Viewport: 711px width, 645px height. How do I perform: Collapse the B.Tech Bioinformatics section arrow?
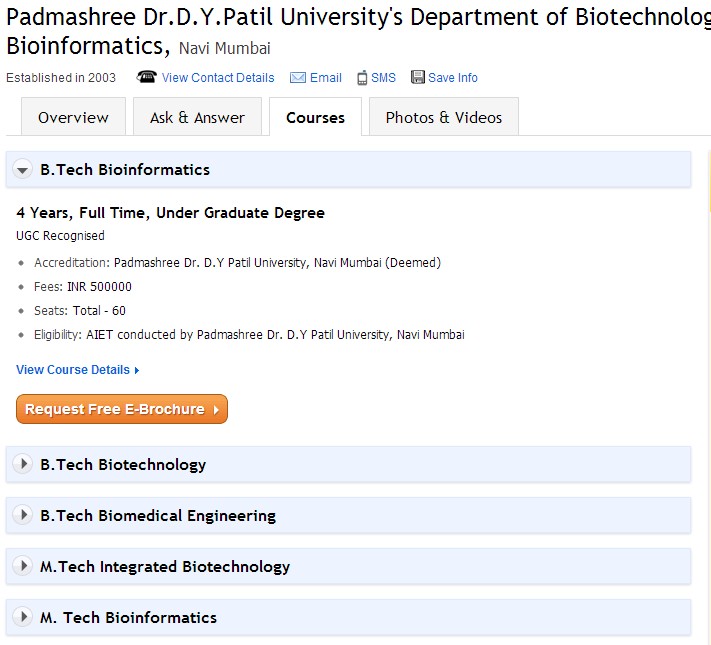click(22, 170)
